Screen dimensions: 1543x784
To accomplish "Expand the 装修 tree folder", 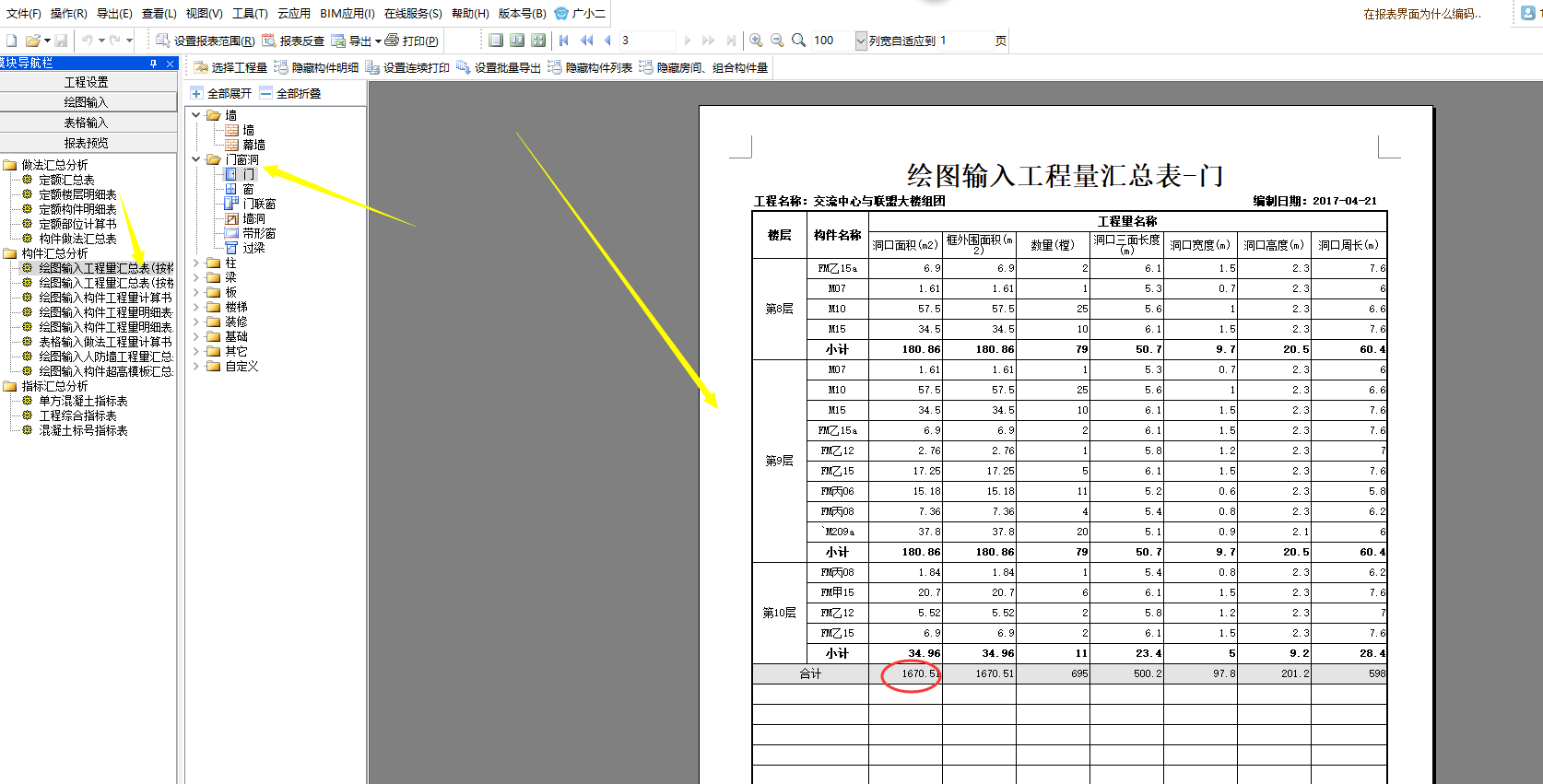I will [195, 322].
